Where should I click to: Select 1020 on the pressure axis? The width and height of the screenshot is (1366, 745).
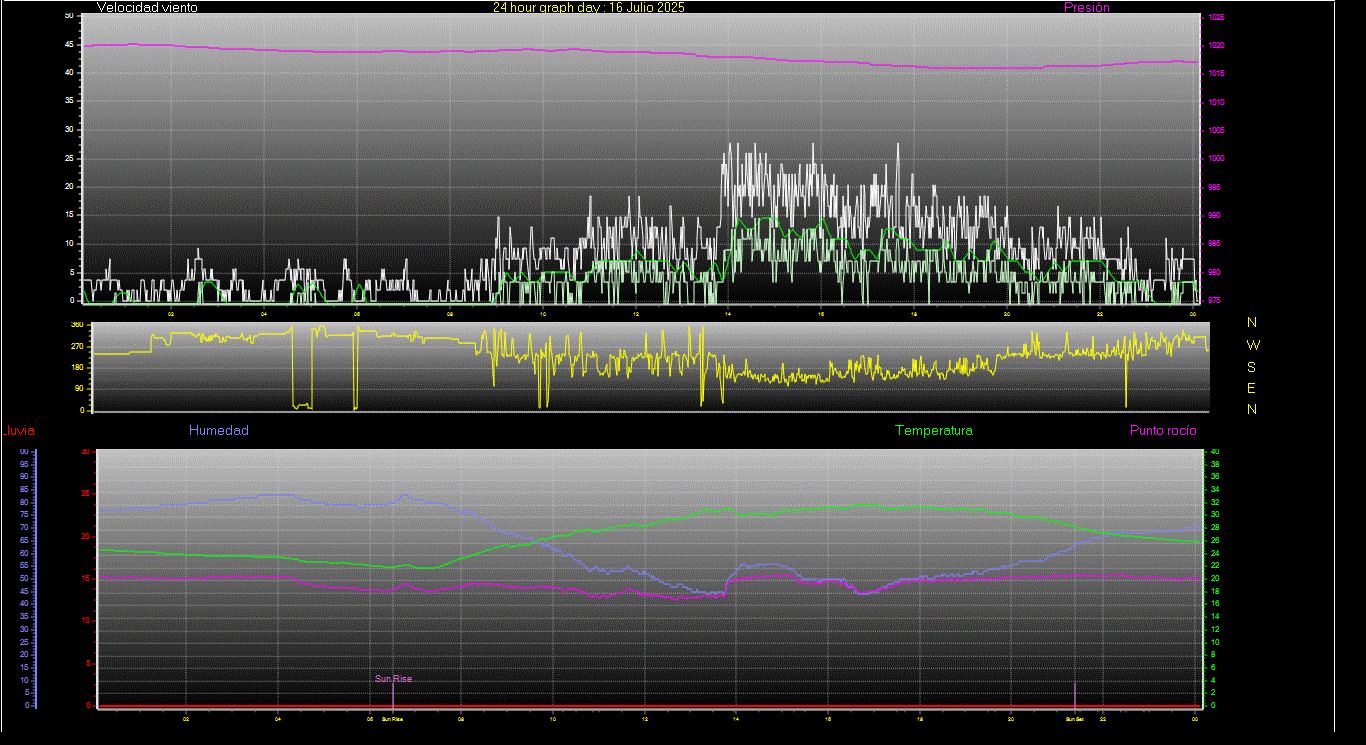click(1216, 46)
